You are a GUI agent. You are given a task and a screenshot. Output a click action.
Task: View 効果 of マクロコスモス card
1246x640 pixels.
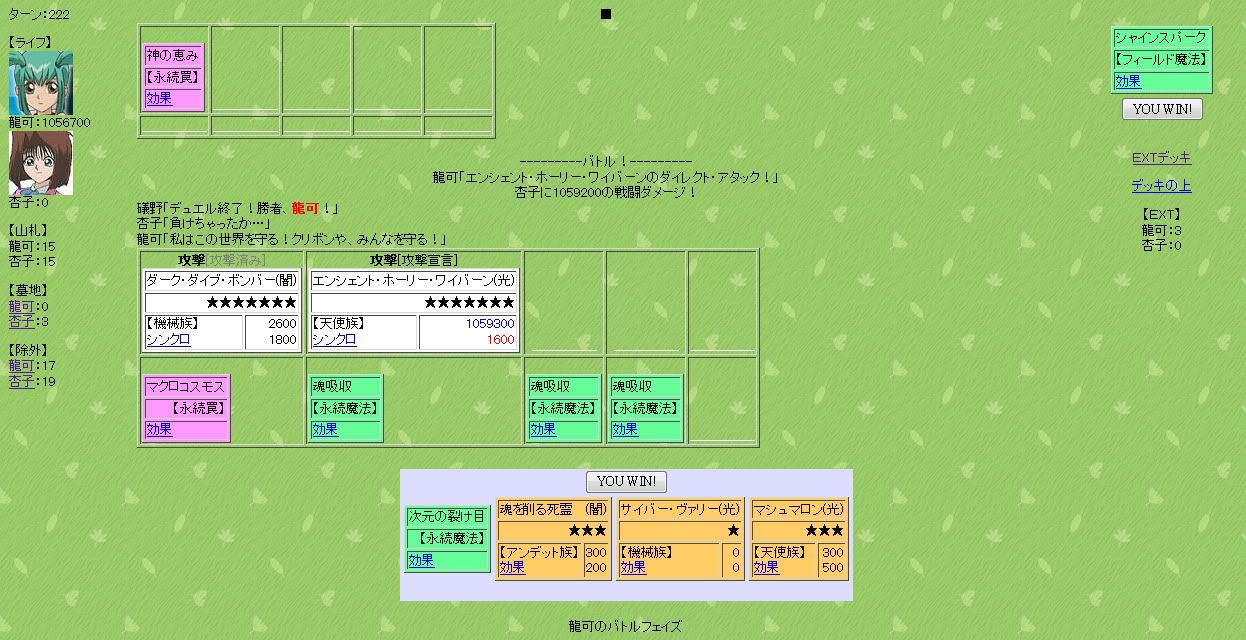click(x=159, y=429)
